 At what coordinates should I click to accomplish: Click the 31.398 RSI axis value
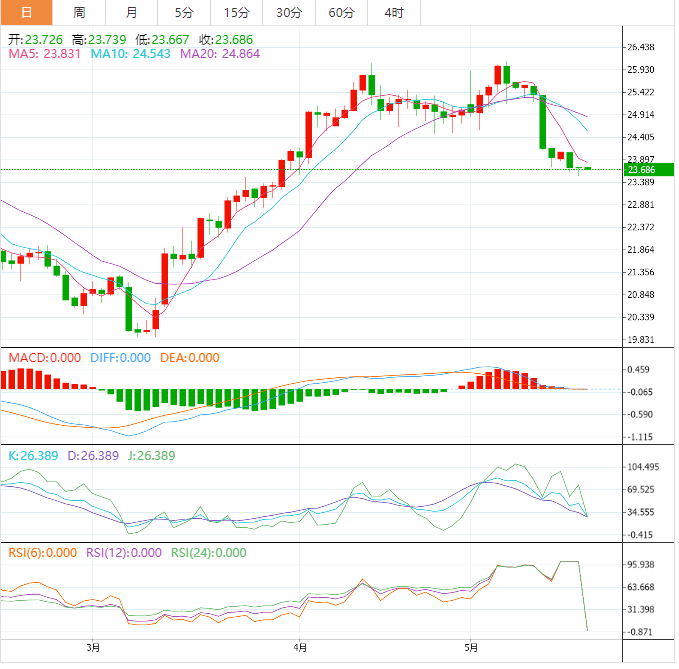click(641, 610)
